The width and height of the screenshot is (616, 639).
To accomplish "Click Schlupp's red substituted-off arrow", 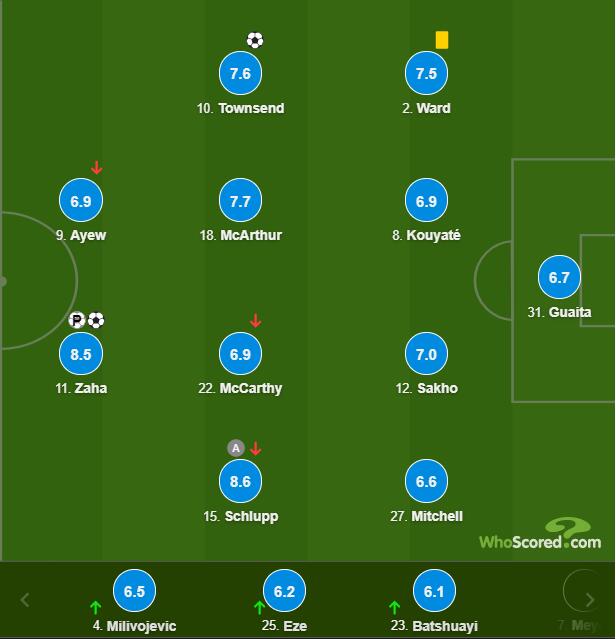I will coord(255,448).
